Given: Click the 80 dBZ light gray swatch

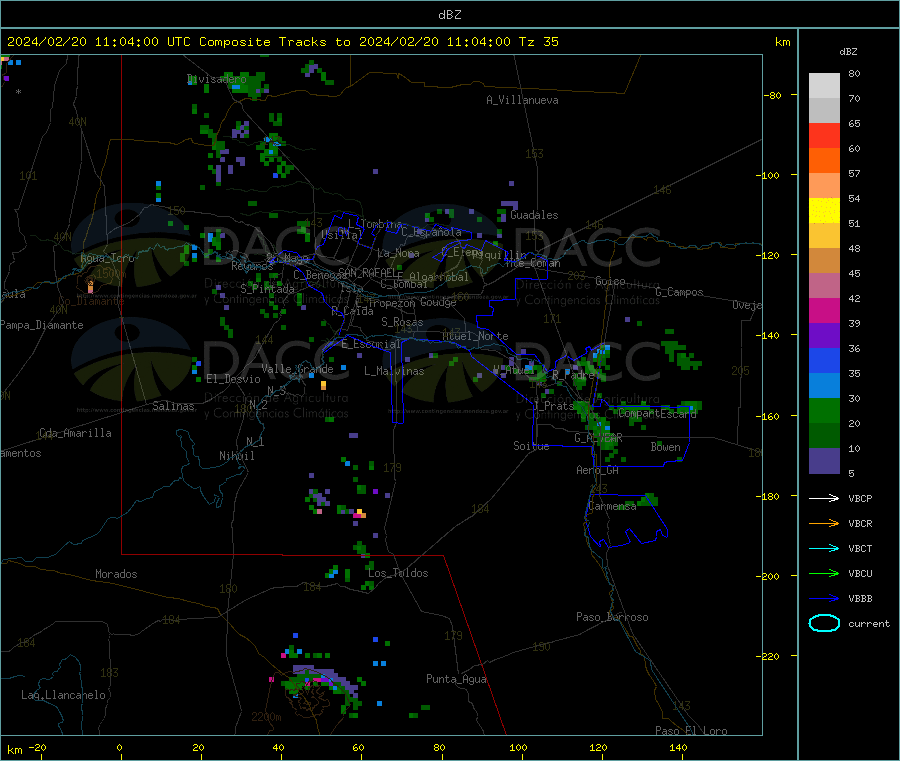Looking at the screenshot, I should pyautogui.click(x=824, y=86).
